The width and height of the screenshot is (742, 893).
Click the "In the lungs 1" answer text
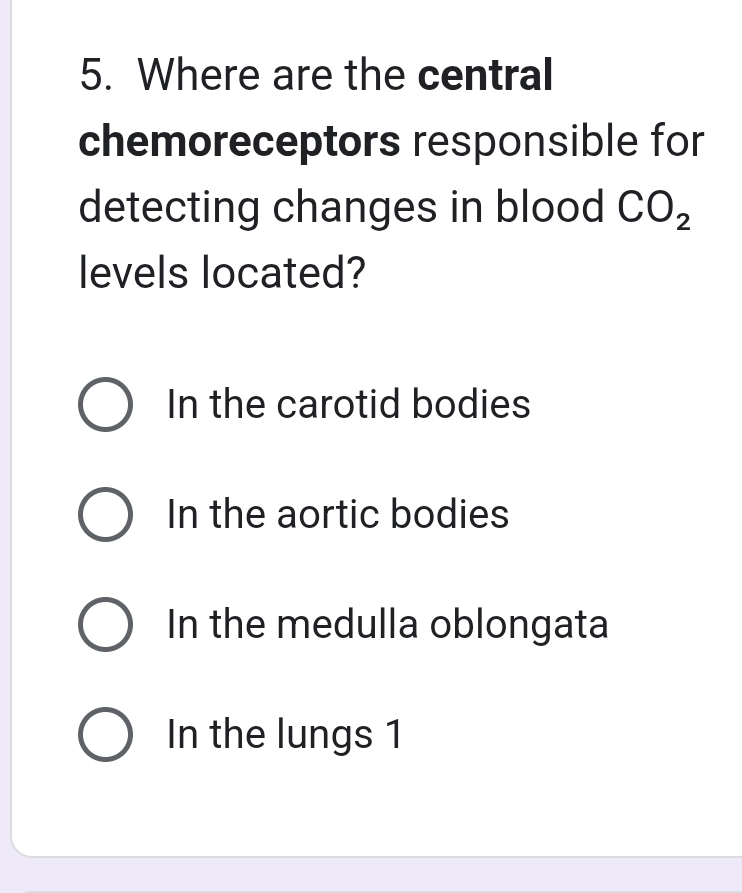coord(285,735)
